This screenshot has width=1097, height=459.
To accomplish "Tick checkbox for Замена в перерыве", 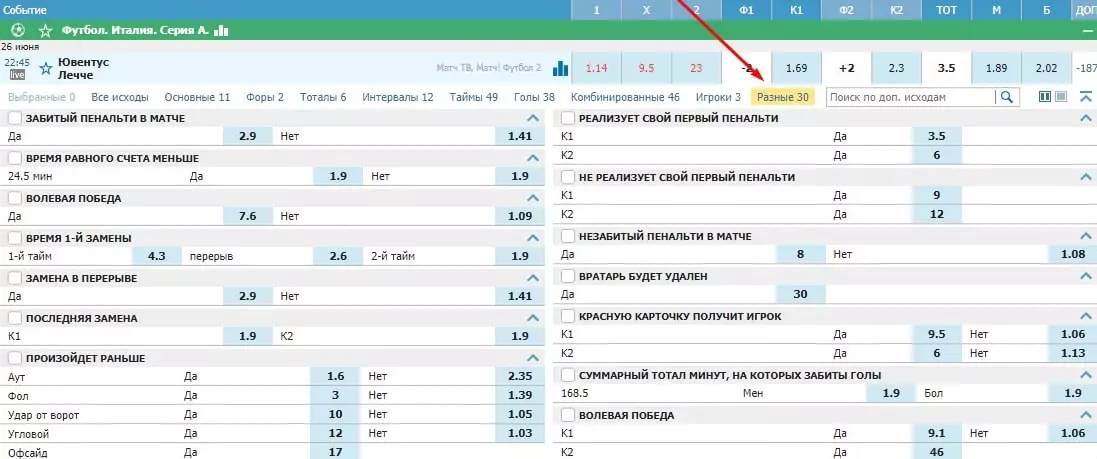I will point(15,278).
